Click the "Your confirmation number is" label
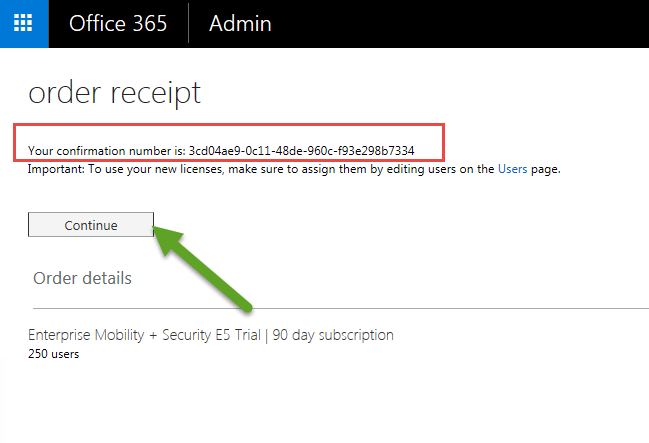 click(106, 151)
